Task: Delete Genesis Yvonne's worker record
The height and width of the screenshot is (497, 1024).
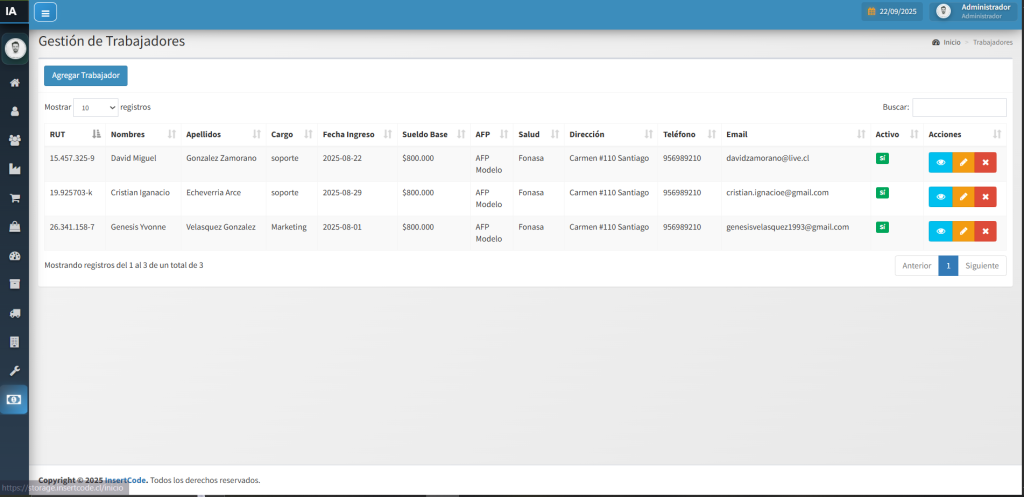Action: click(x=985, y=232)
